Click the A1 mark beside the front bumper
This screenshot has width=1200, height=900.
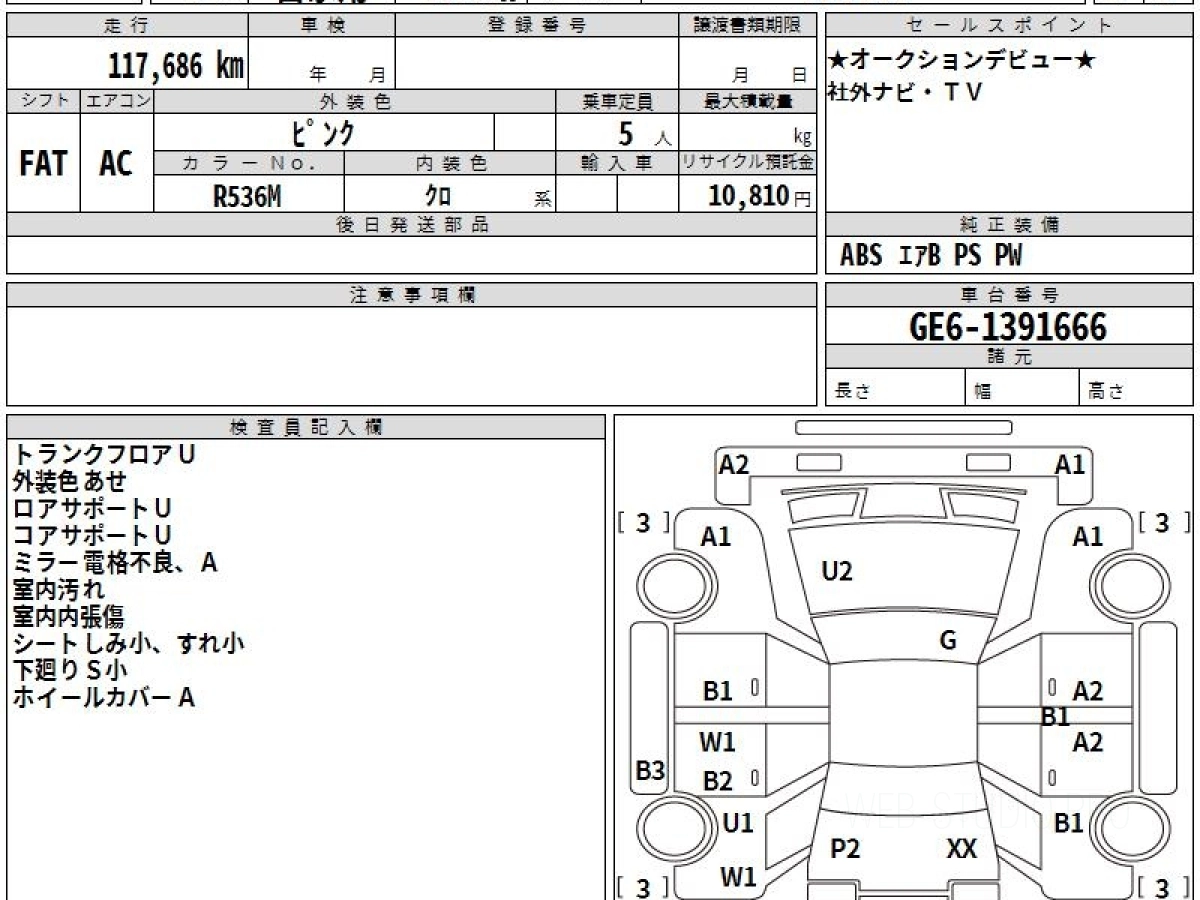[1070, 464]
